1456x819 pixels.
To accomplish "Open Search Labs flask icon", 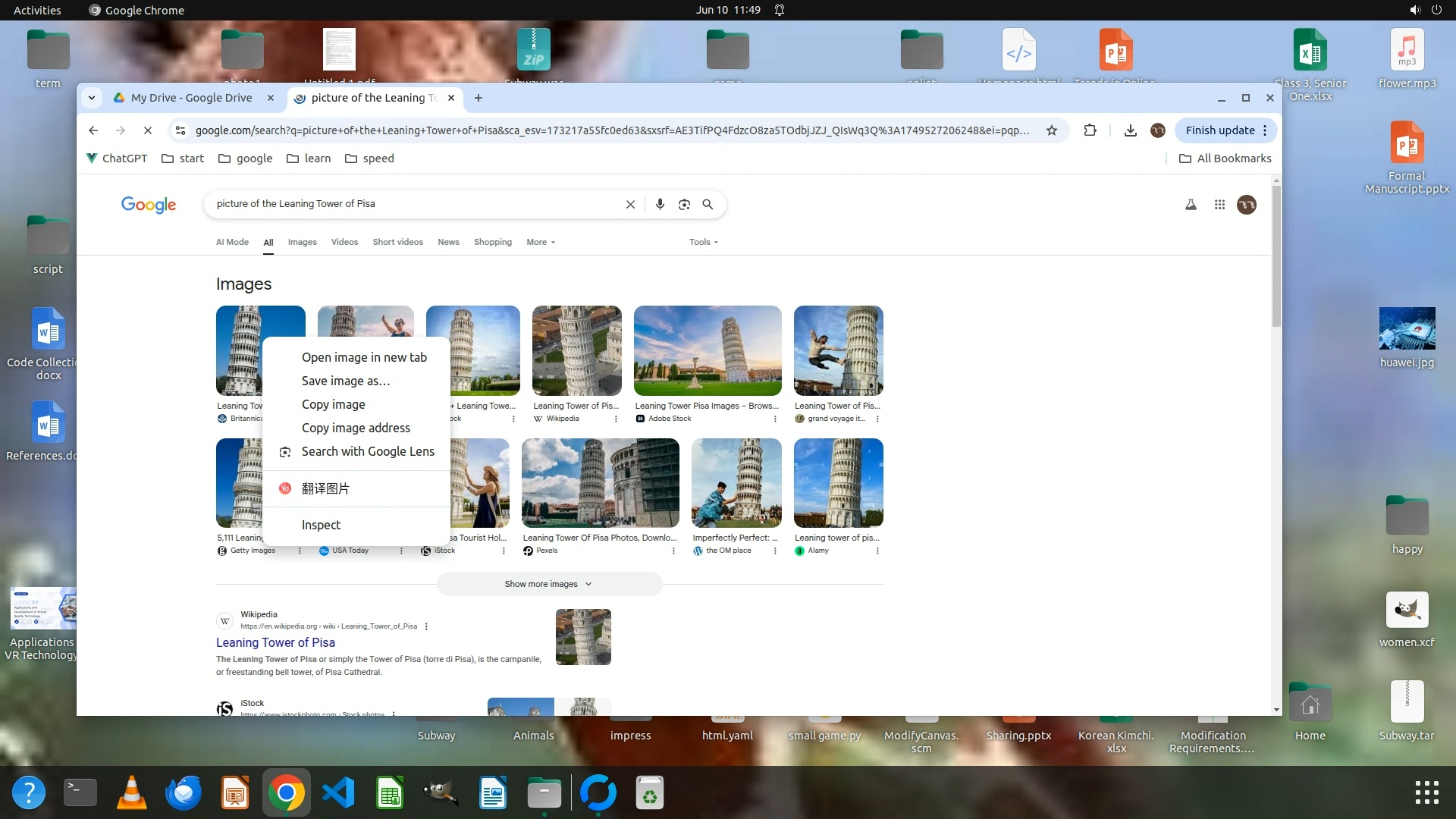I will [1191, 205].
